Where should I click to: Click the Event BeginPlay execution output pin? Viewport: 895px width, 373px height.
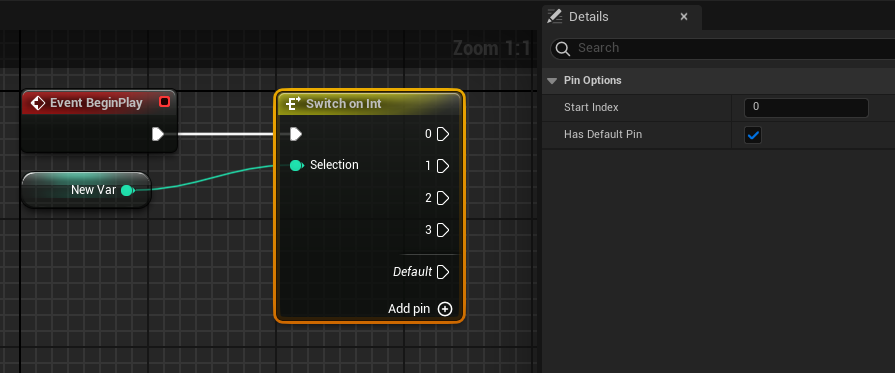click(158, 134)
